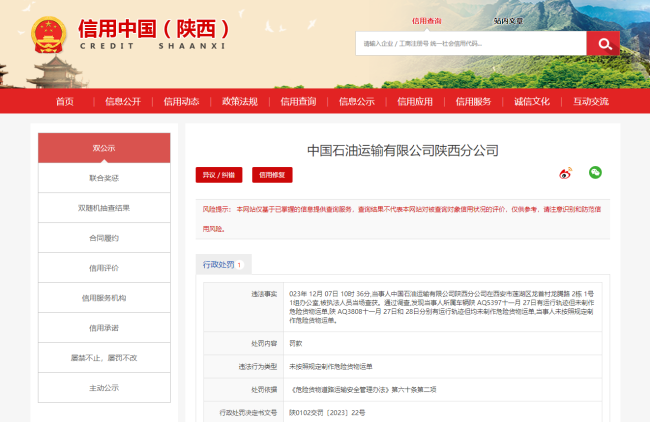Click the 违法事实 row label
Image resolution: width=650 pixels, height=422 pixels.
pyautogui.click(x=264, y=294)
